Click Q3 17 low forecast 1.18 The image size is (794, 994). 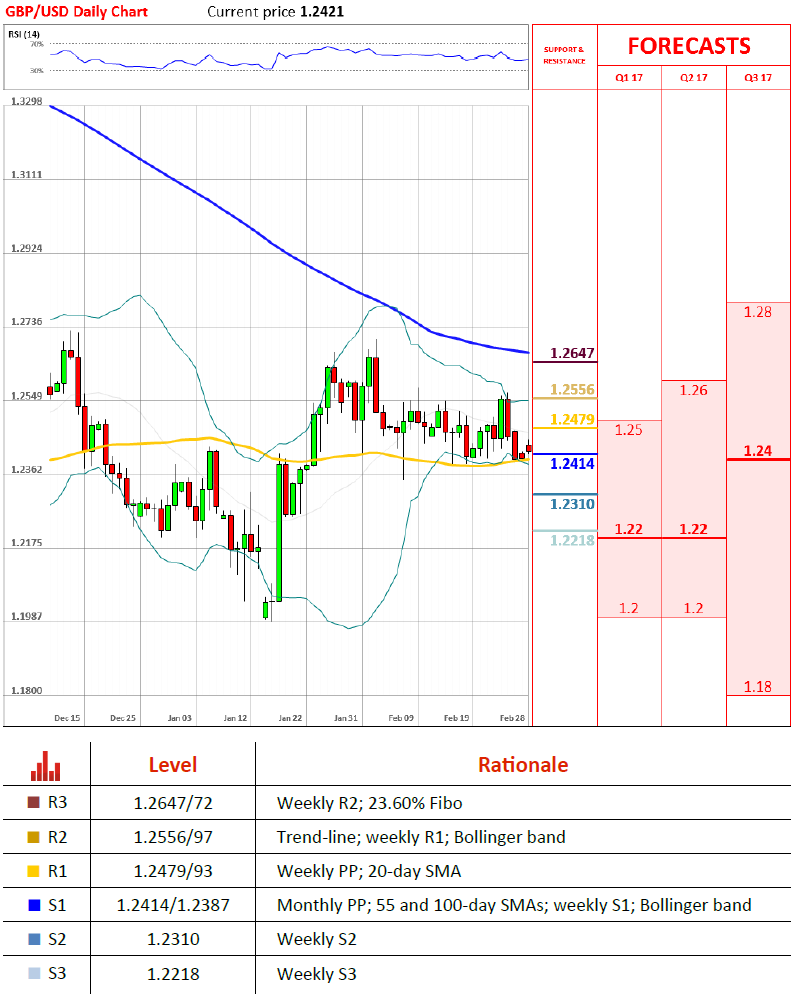pyautogui.click(x=758, y=687)
